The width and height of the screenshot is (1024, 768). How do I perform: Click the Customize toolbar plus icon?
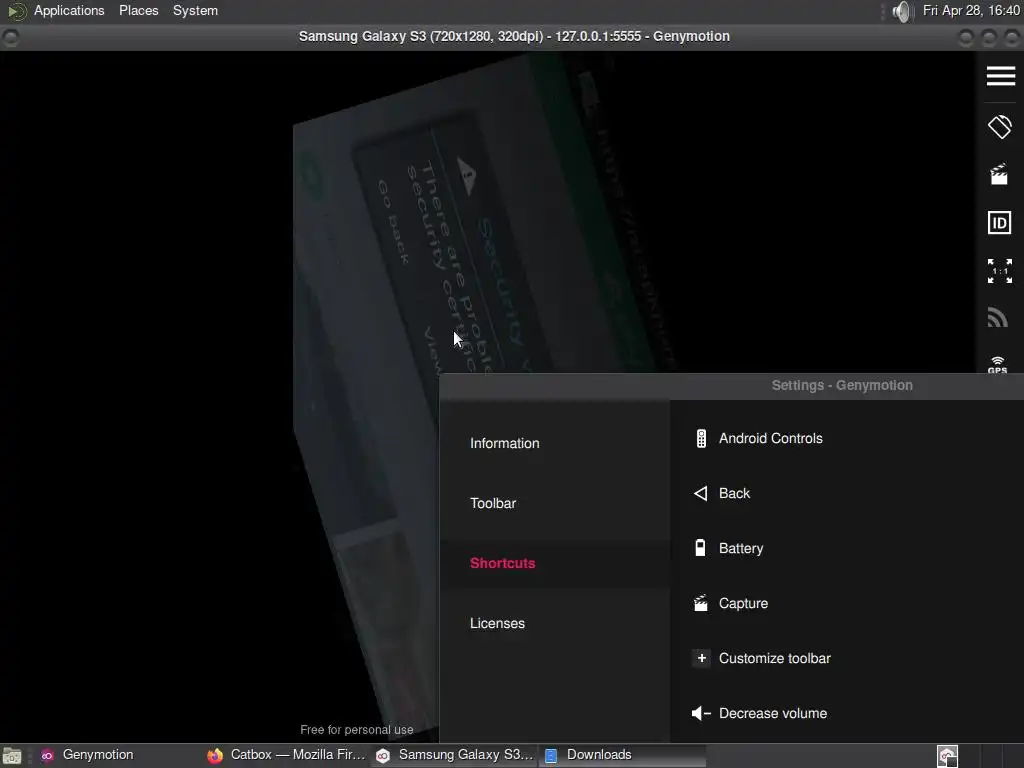pyautogui.click(x=701, y=658)
